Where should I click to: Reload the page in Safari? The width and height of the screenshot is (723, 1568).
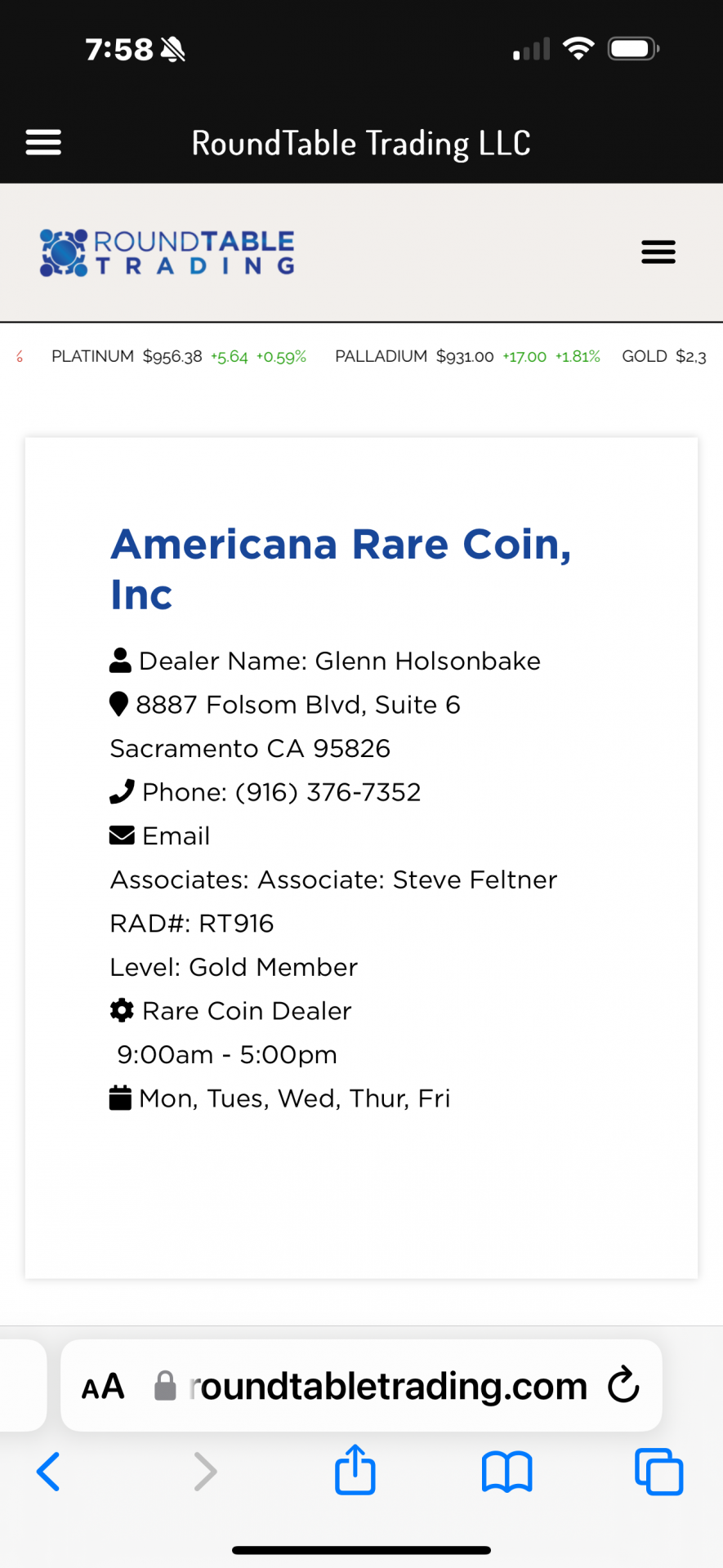pos(623,1385)
